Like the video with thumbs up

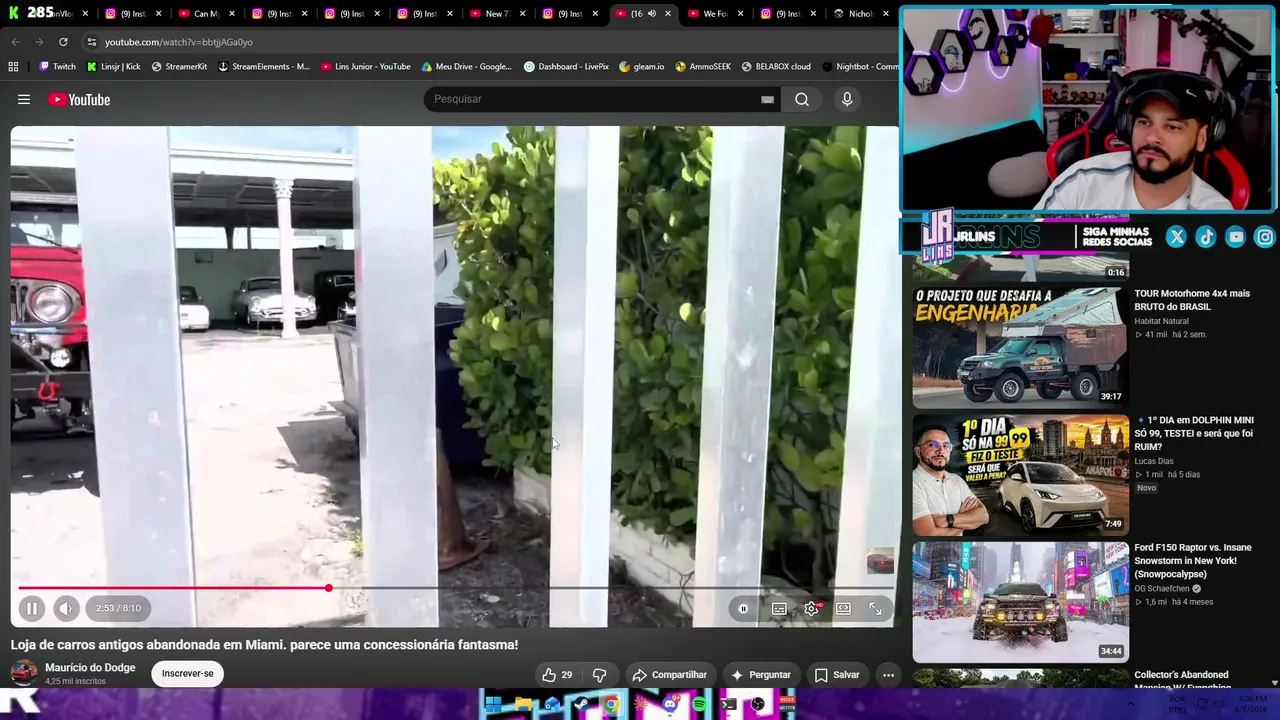(x=557, y=675)
